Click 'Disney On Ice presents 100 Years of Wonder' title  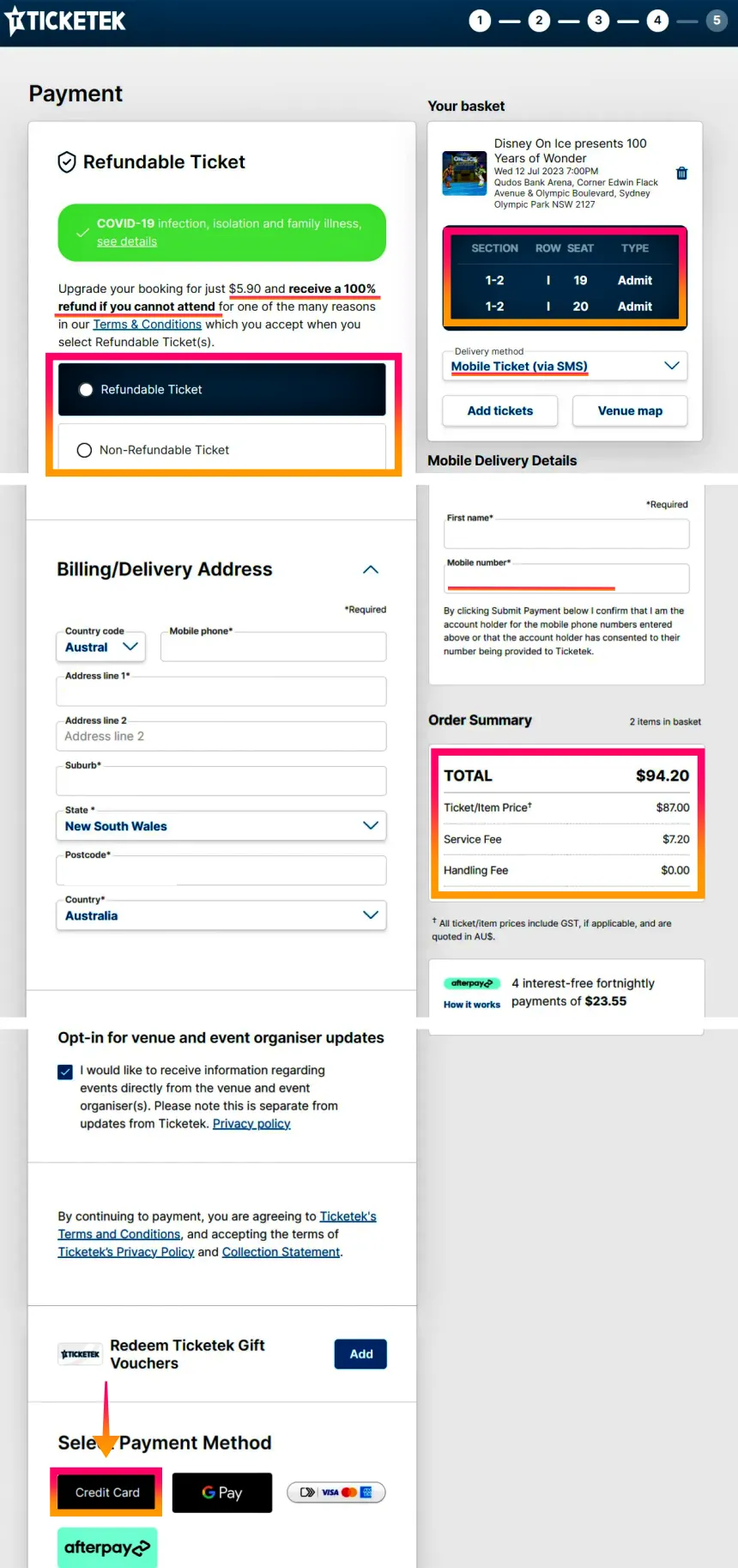point(571,150)
